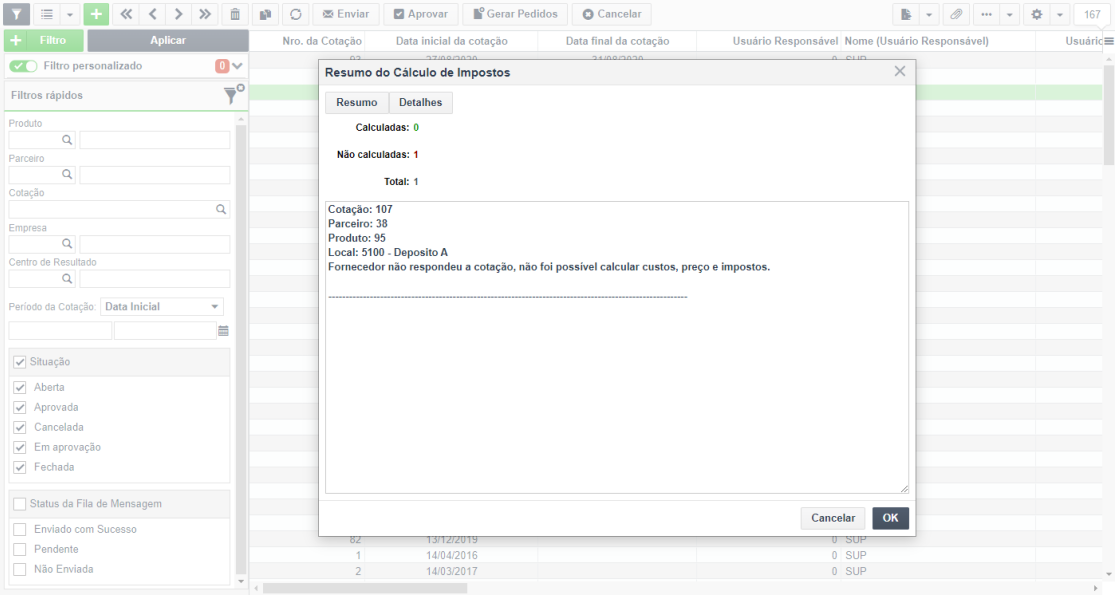The width and height of the screenshot is (1115, 596).
Task: Click the OK button in dialog
Action: point(890,518)
